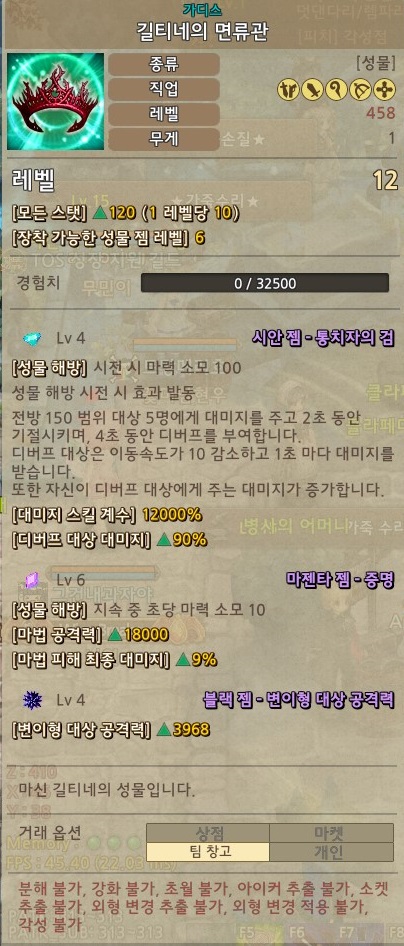This screenshot has height=946, width=404.
Task: Click the swordsman class icon
Action: tap(312, 89)
